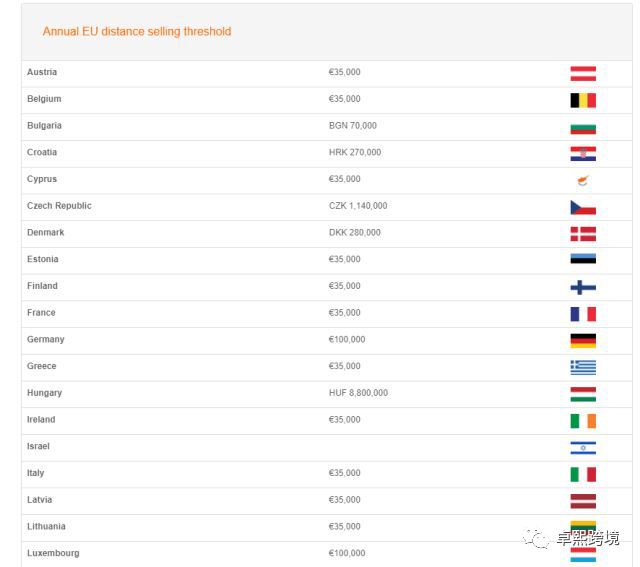Screen dimensions: 640x567
Task: Click the Annual EU distance selling threshold heading
Action: point(137,32)
